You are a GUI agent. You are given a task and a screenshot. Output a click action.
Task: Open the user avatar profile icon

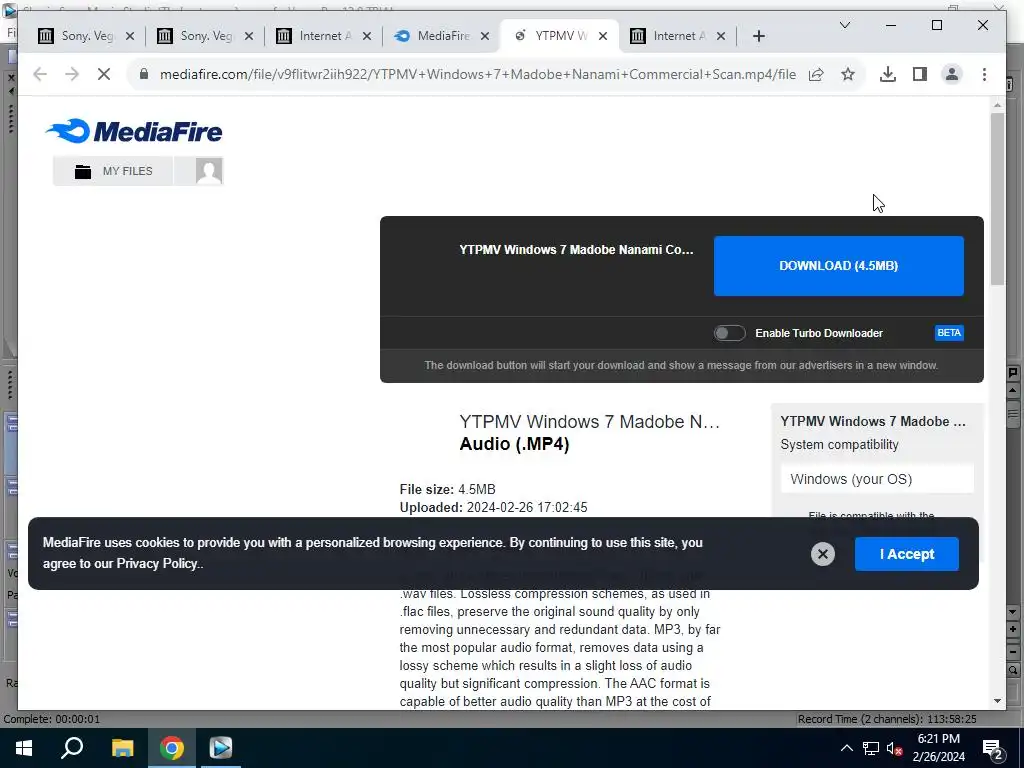(x=209, y=171)
